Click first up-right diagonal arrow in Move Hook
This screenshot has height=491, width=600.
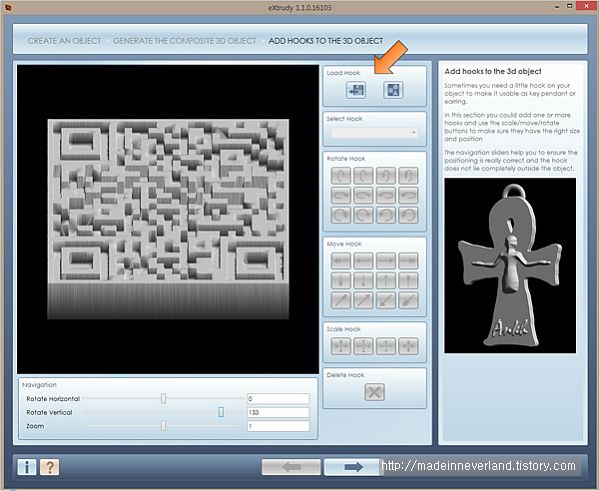tap(341, 300)
